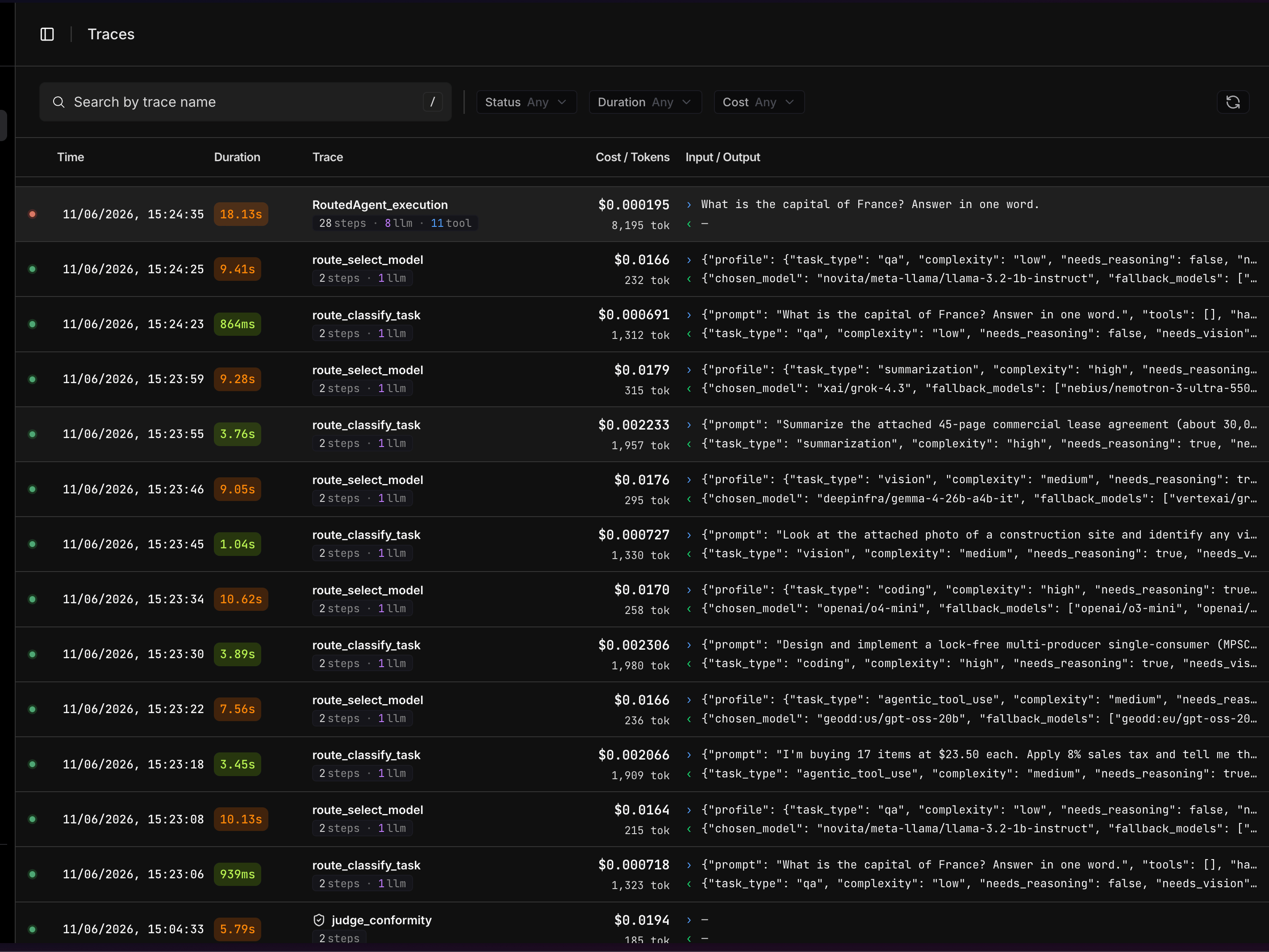Viewport: 1269px width, 952px height.
Task: Toggle the sidebar panel icon
Action: [x=47, y=34]
